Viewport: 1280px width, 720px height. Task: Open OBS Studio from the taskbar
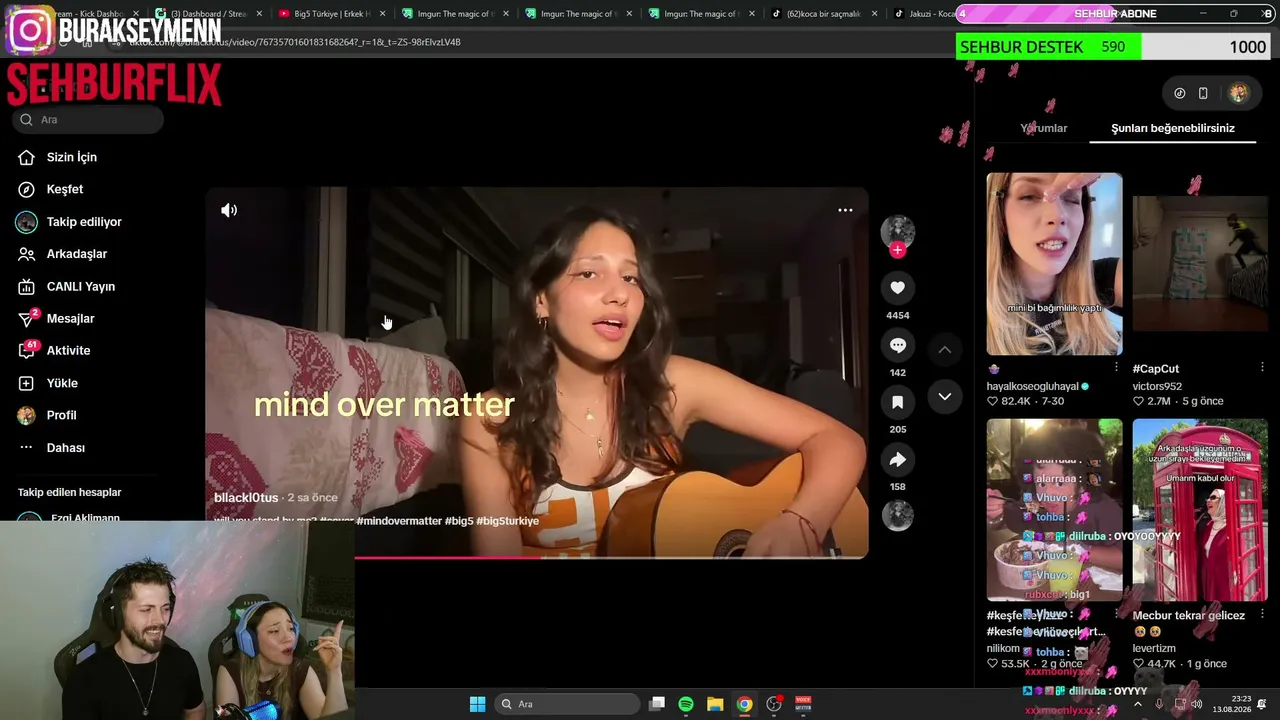tap(773, 704)
